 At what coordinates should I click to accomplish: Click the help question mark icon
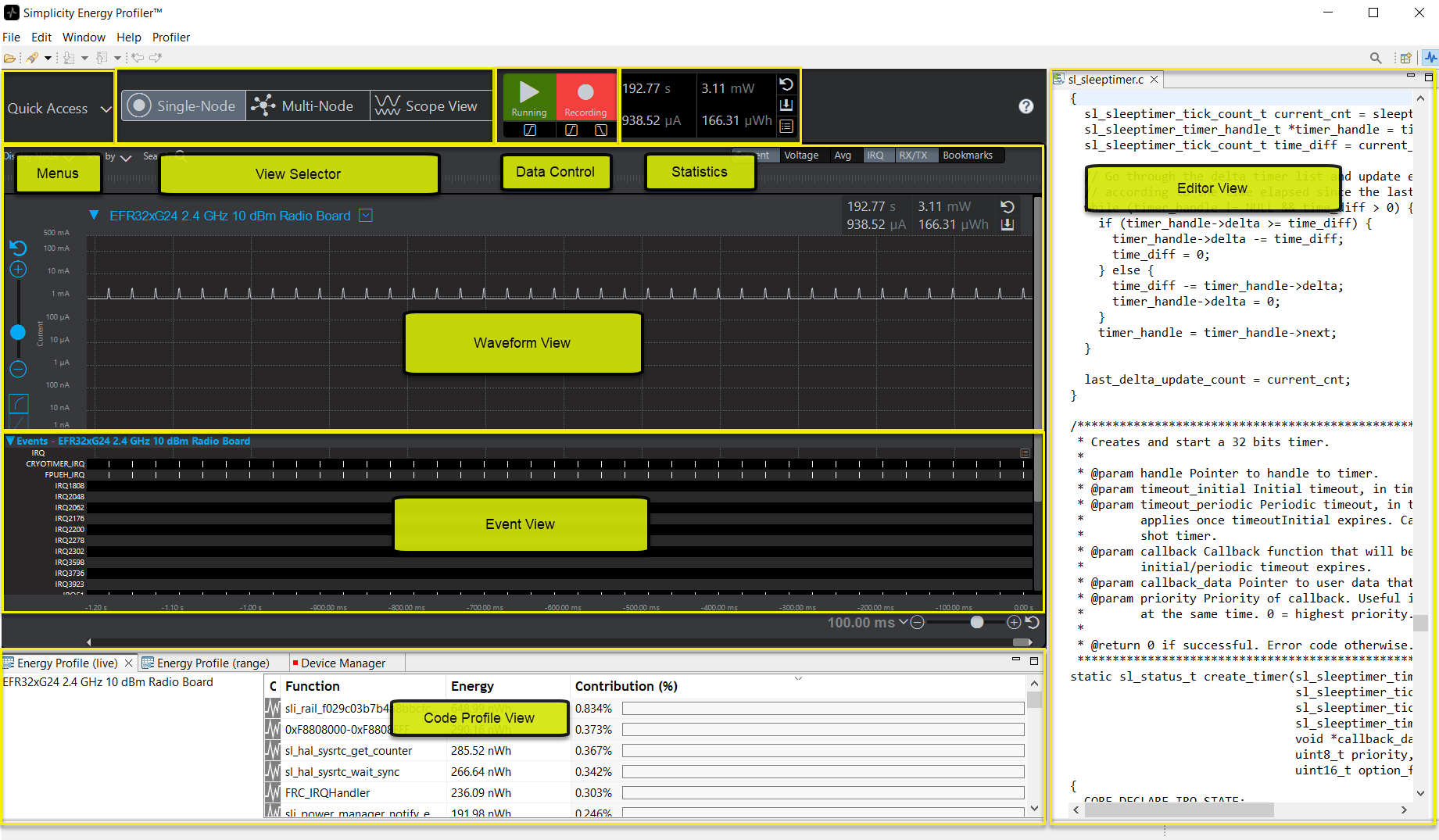click(x=1026, y=106)
